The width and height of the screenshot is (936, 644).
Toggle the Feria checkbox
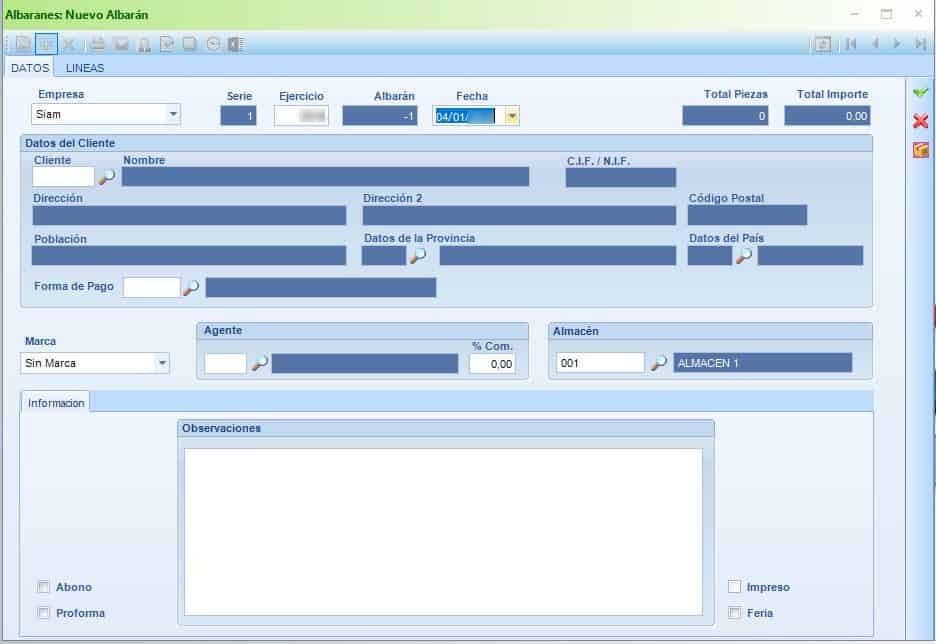click(734, 613)
